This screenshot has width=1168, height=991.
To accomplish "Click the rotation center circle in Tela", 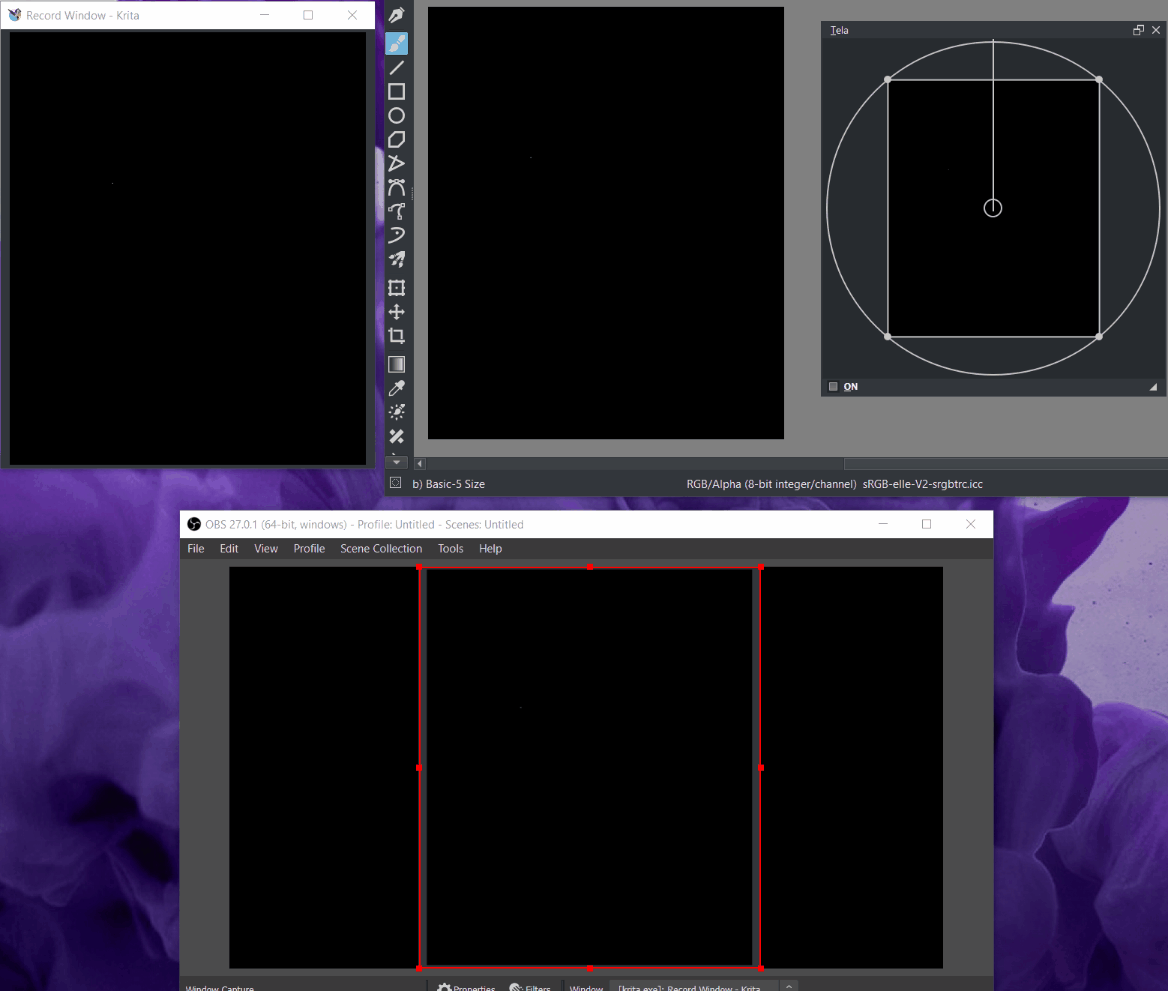I will point(992,208).
